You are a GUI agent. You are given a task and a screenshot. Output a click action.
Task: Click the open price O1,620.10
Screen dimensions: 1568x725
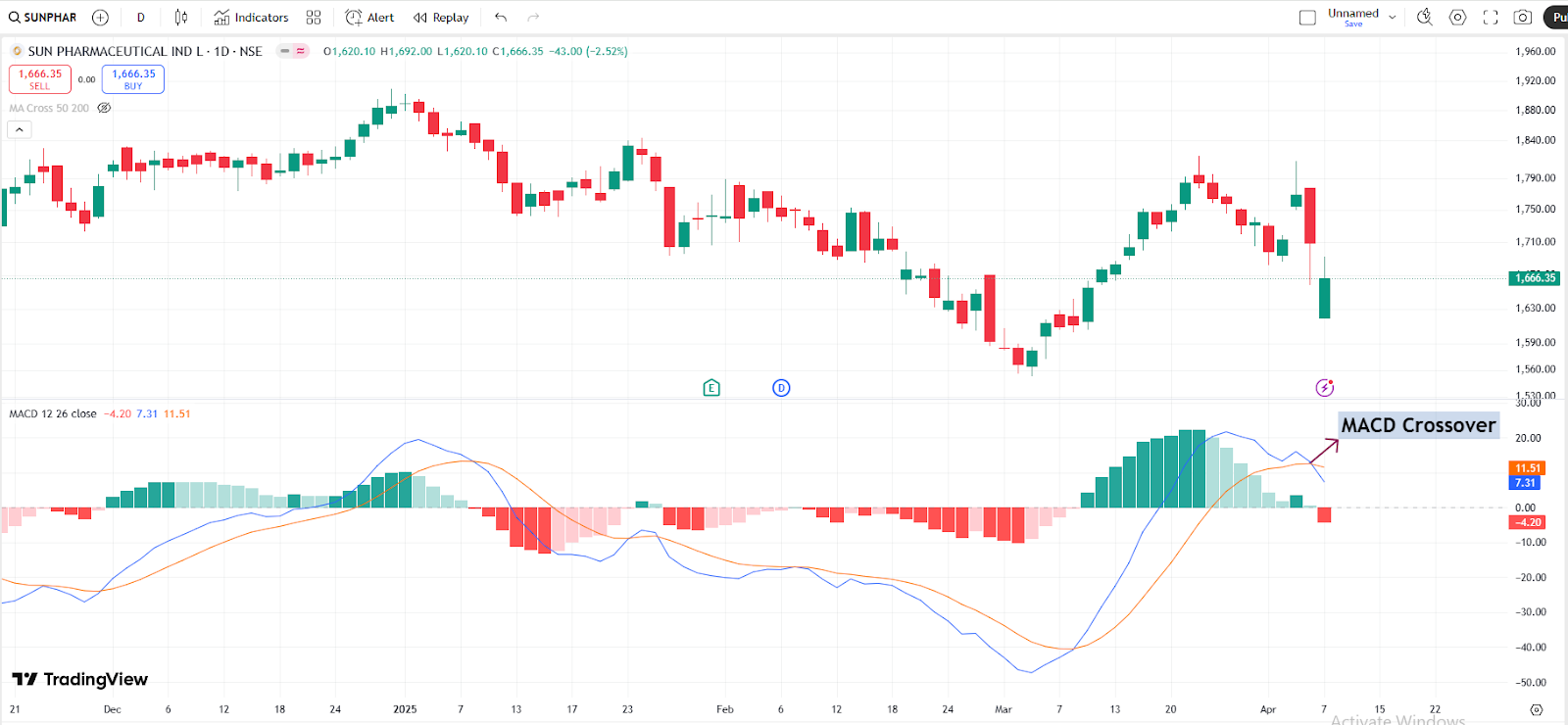350,51
